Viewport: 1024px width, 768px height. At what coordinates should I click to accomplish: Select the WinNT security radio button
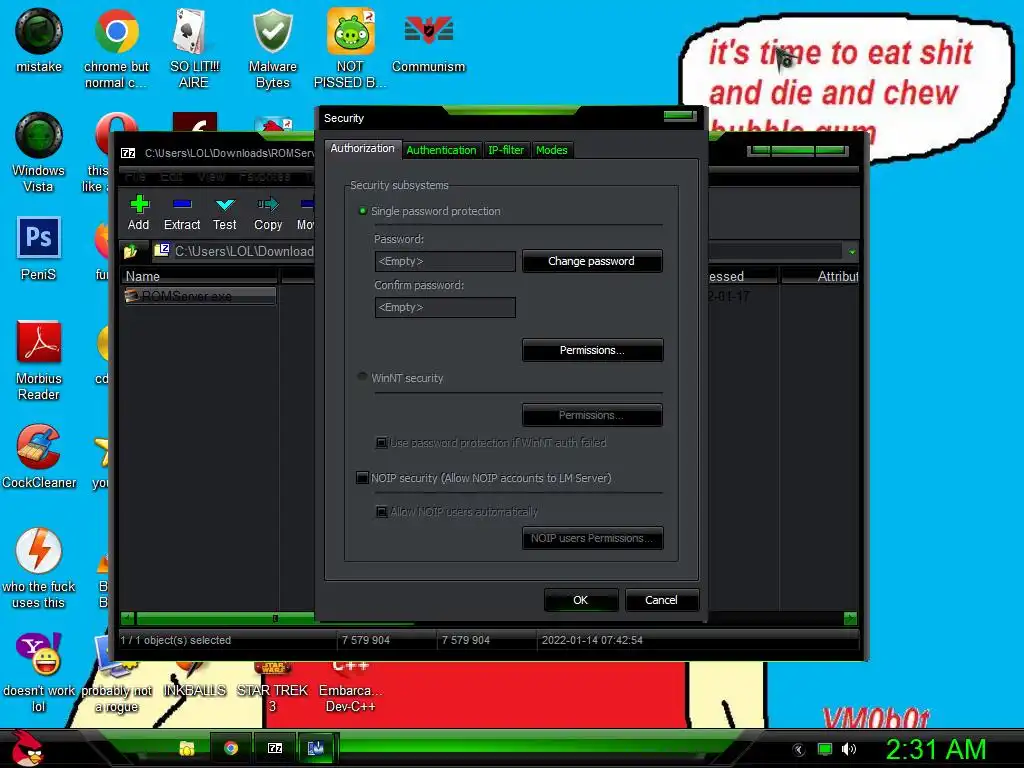pyautogui.click(x=362, y=377)
